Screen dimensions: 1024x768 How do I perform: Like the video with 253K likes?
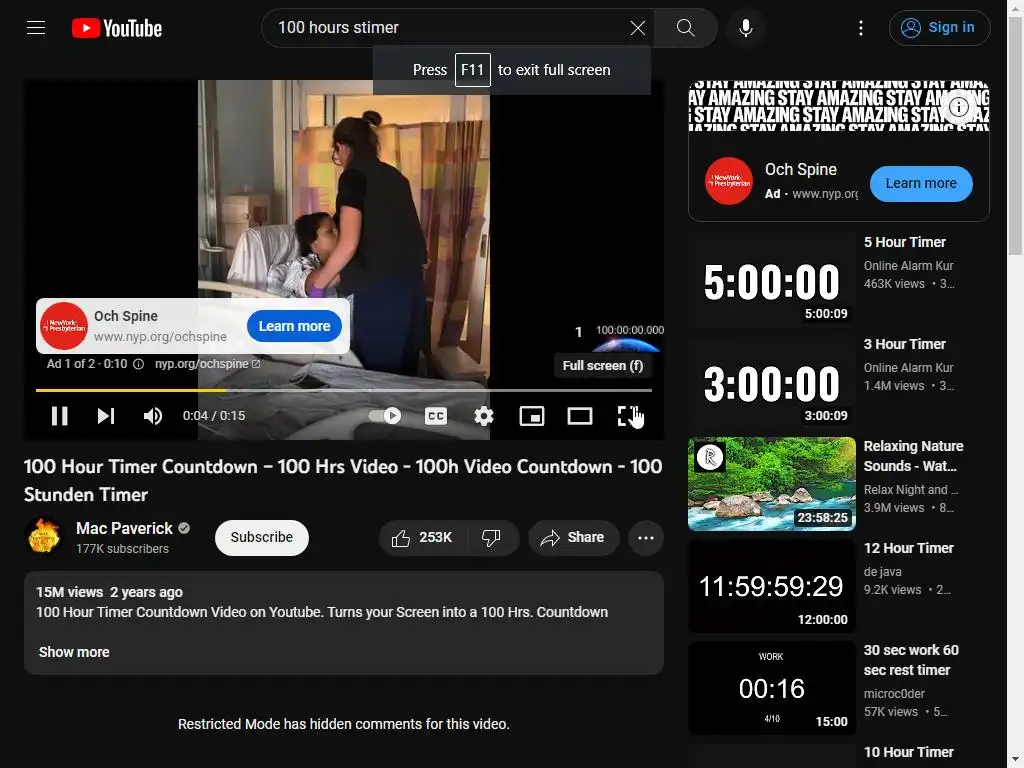click(x=421, y=537)
